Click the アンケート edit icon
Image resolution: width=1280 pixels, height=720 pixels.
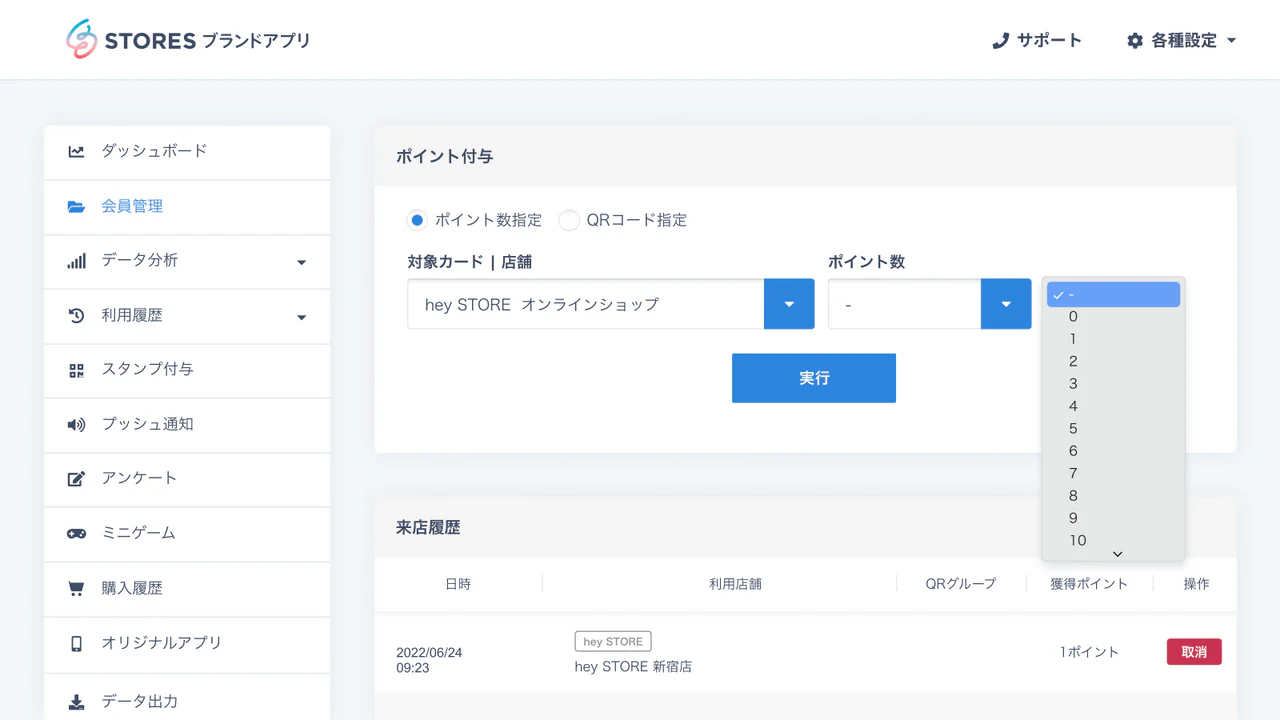coord(76,479)
